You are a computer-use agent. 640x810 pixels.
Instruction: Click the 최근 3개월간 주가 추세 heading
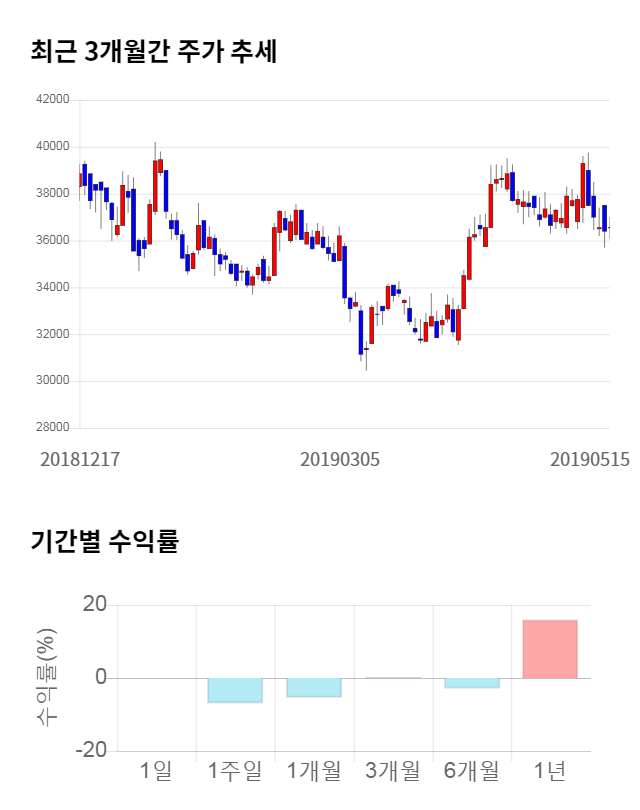coord(154,51)
